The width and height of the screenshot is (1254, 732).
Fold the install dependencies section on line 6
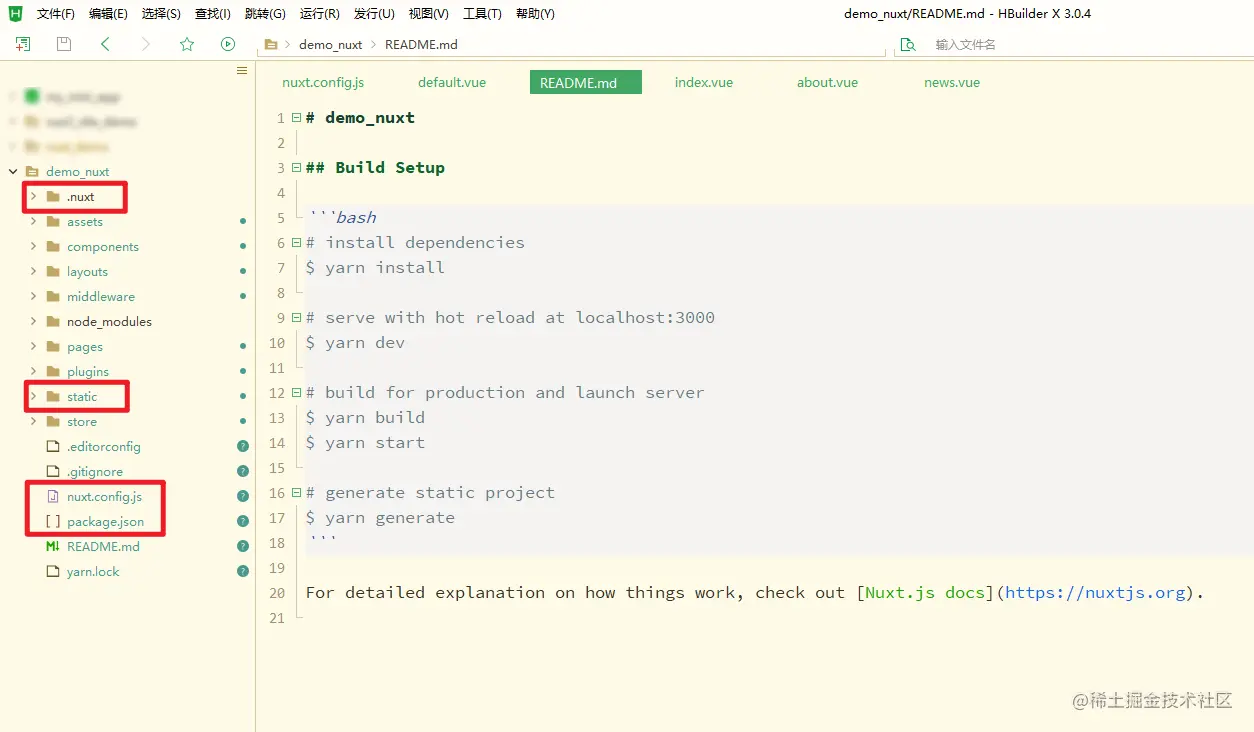(x=296, y=243)
